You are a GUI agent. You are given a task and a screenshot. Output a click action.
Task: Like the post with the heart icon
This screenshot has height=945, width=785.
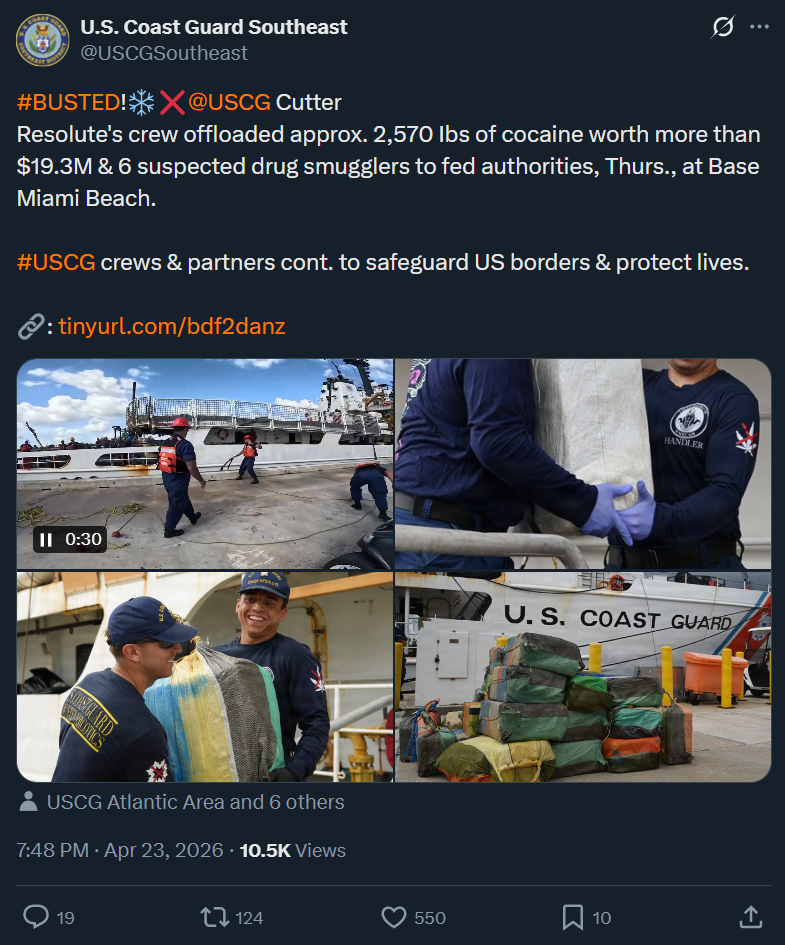[x=394, y=917]
